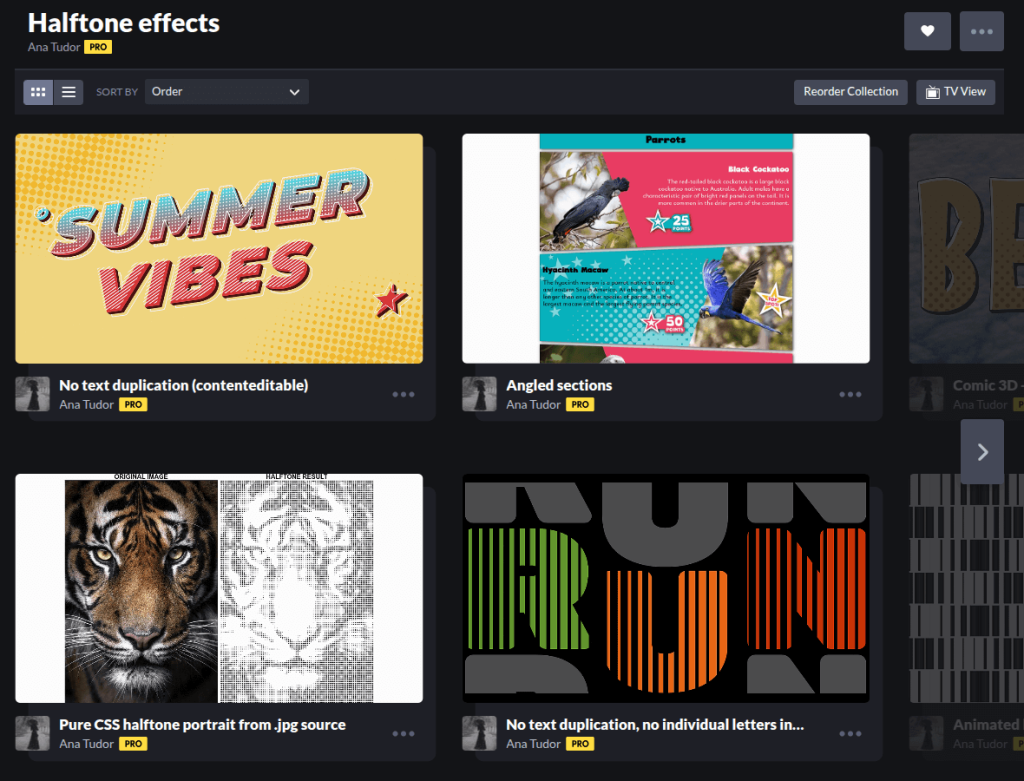Open options for RUN text pen
The height and width of the screenshot is (781, 1024).
tap(850, 734)
